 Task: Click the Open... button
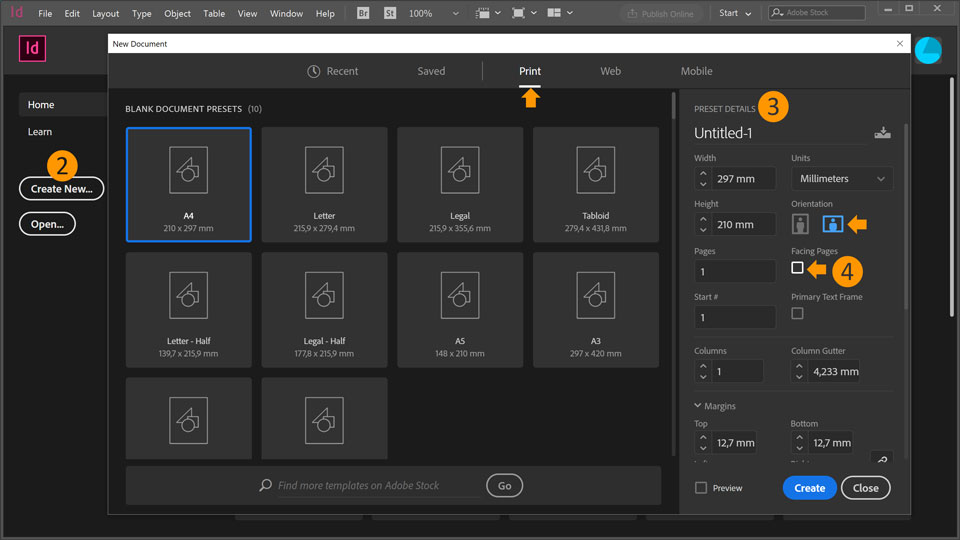point(47,224)
